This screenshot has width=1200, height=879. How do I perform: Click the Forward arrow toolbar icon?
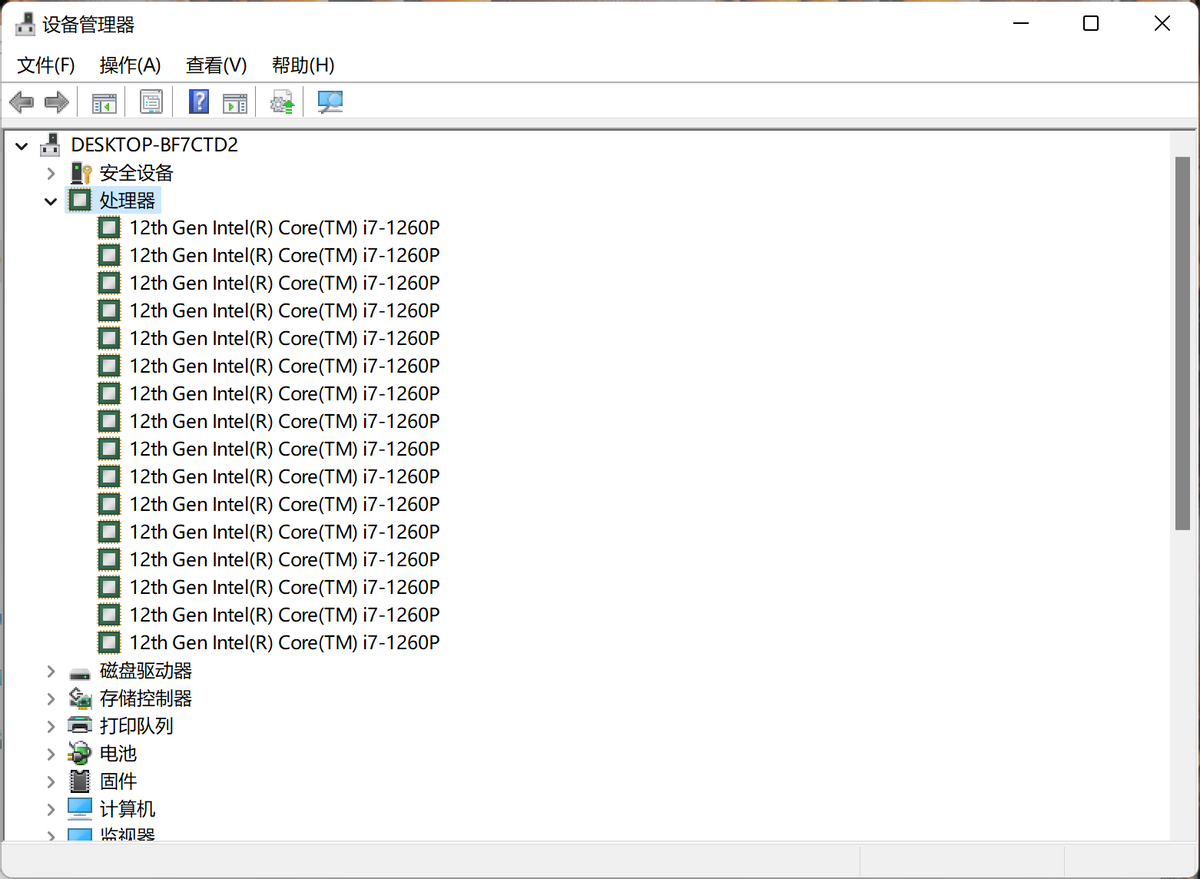pyautogui.click(x=57, y=102)
